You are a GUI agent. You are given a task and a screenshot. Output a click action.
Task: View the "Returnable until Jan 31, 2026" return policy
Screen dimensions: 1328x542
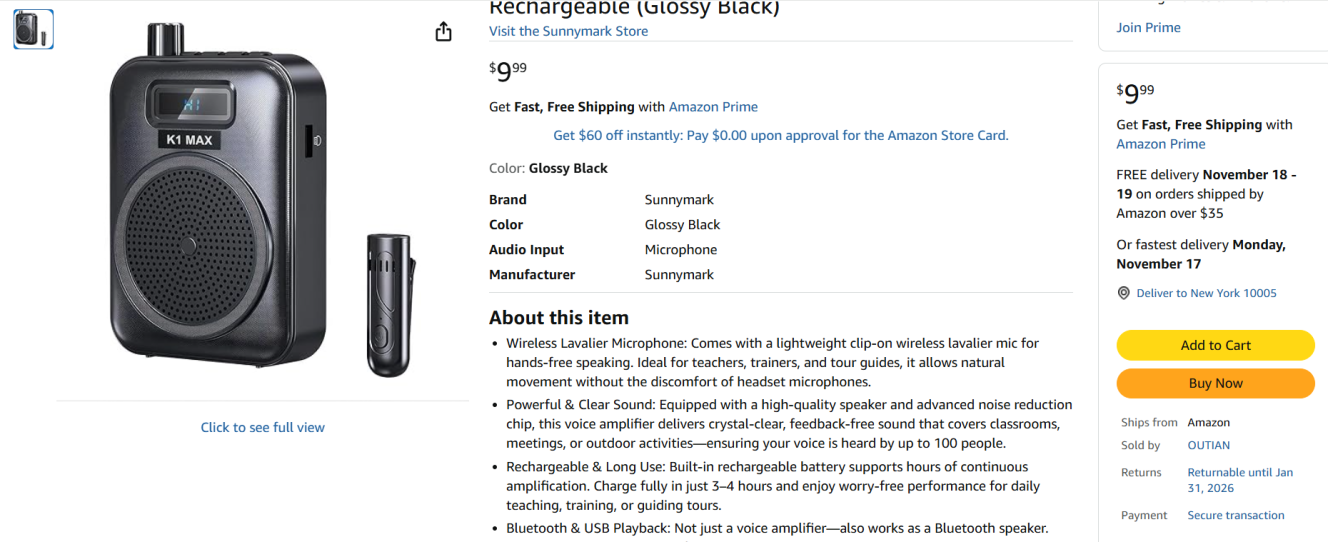coord(1240,480)
